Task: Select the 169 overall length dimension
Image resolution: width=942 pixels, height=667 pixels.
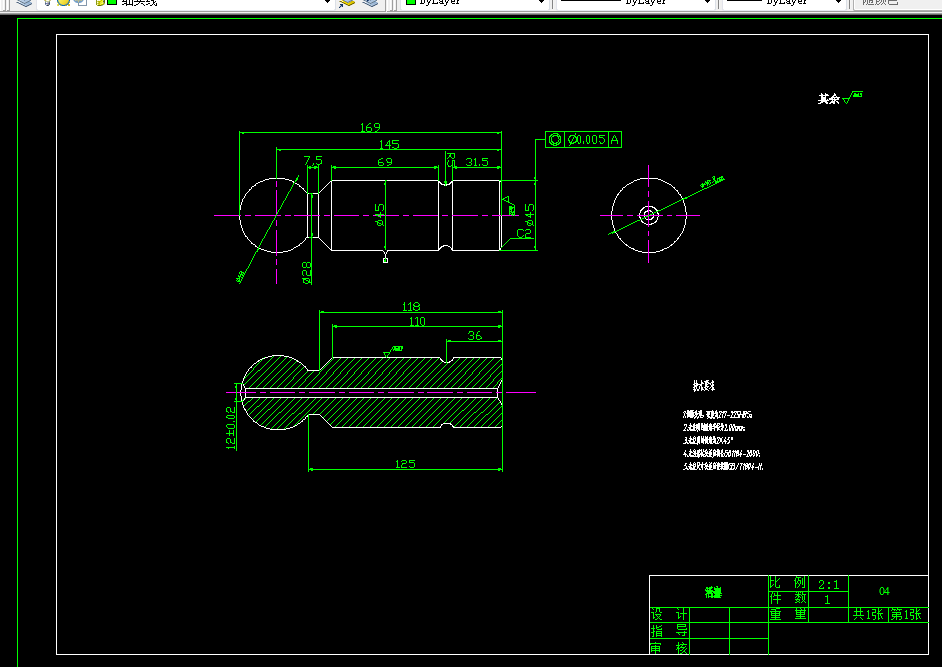Action: click(370, 127)
